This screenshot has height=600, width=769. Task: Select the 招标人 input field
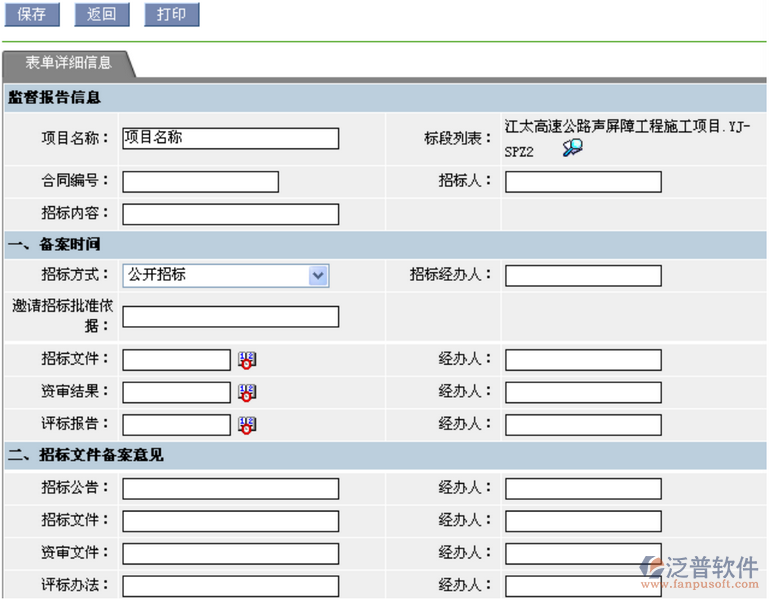(x=583, y=182)
